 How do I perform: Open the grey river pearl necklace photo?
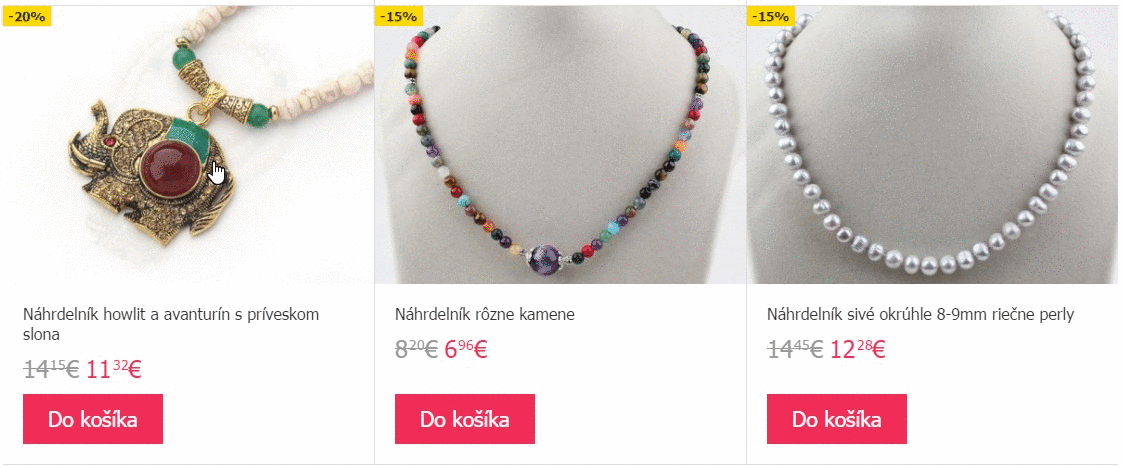tap(932, 145)
